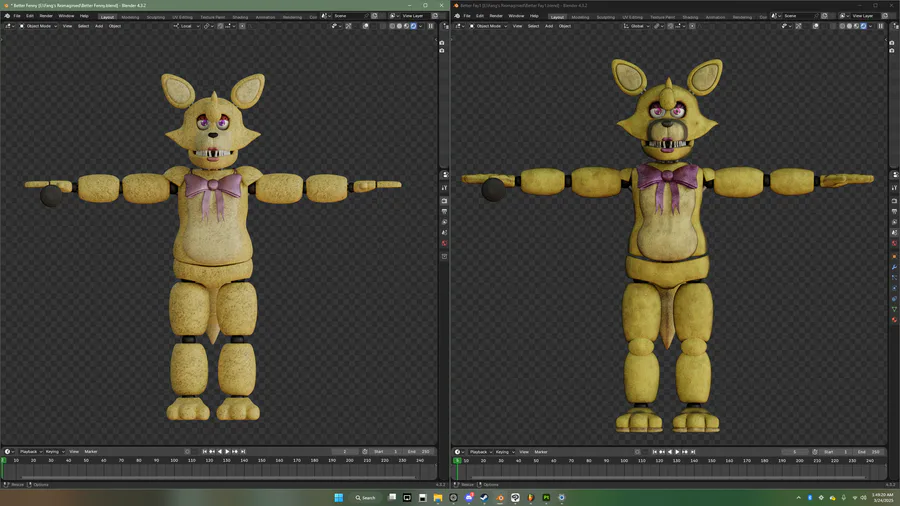Click new scene button beside Scene field, left window

point(374,16)
